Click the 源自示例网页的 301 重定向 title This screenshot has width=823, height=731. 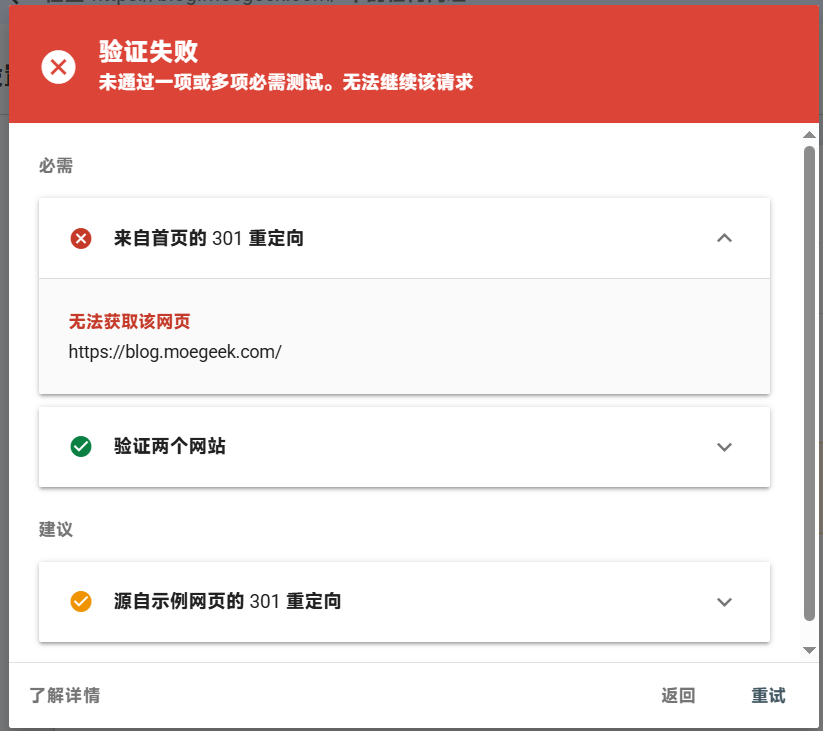coord(228,601)
